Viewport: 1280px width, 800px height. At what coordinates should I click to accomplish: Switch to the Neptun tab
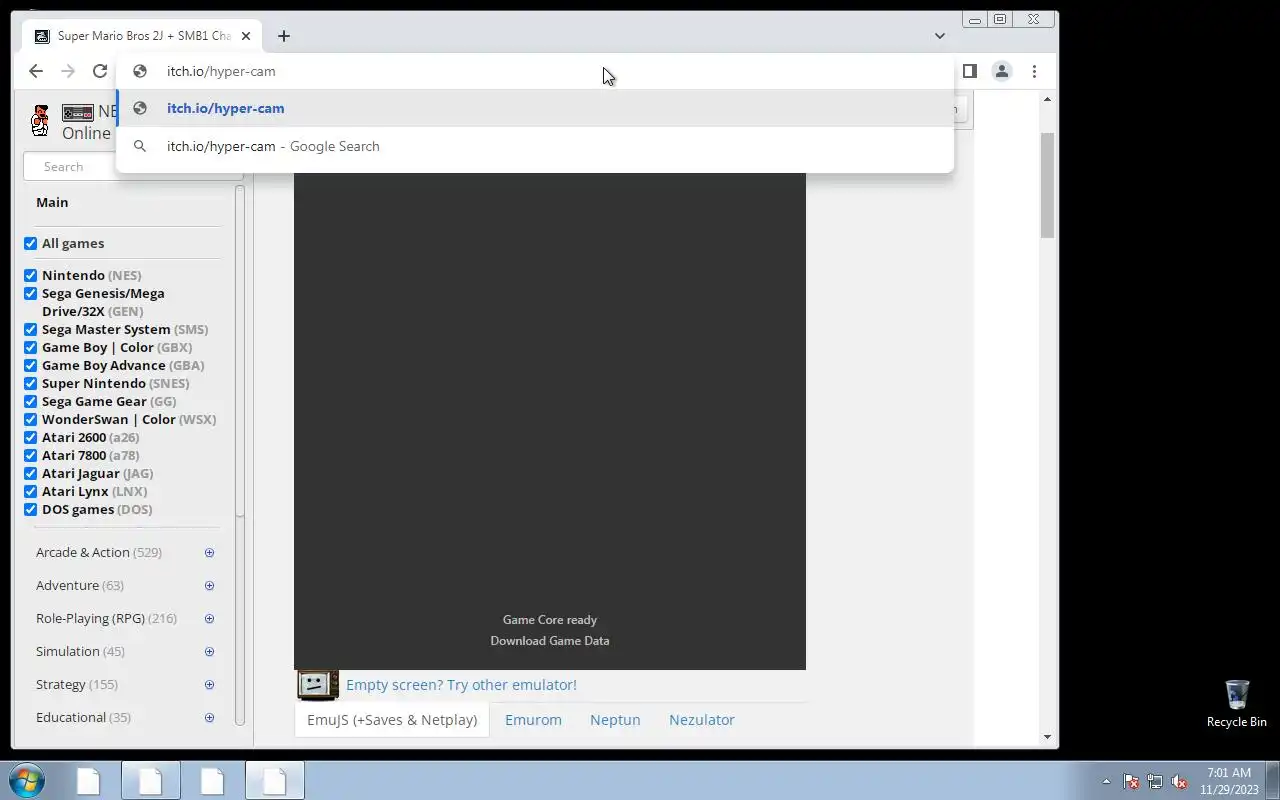coord(615,719)
